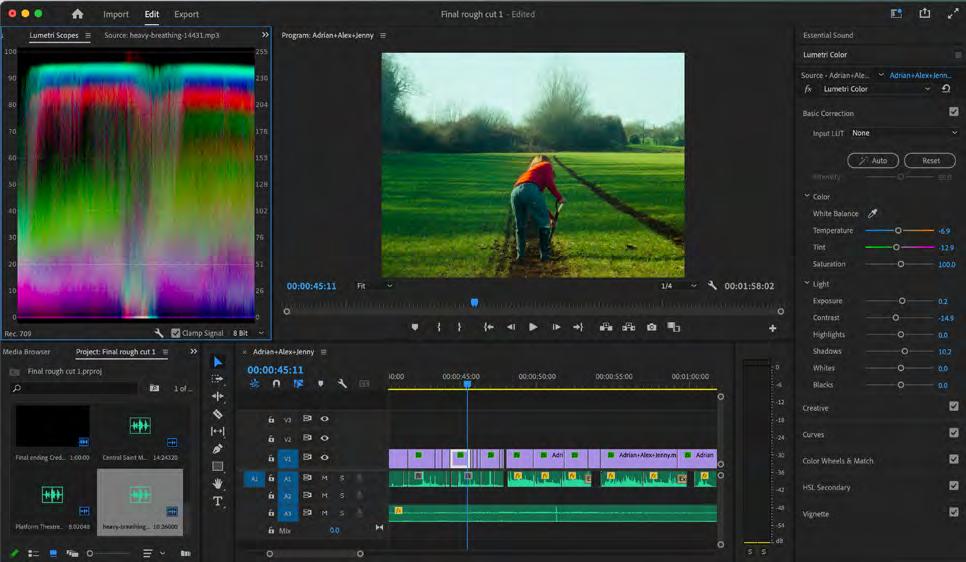
Task: Go to the Home screen icon
Action: coord(77,14)
